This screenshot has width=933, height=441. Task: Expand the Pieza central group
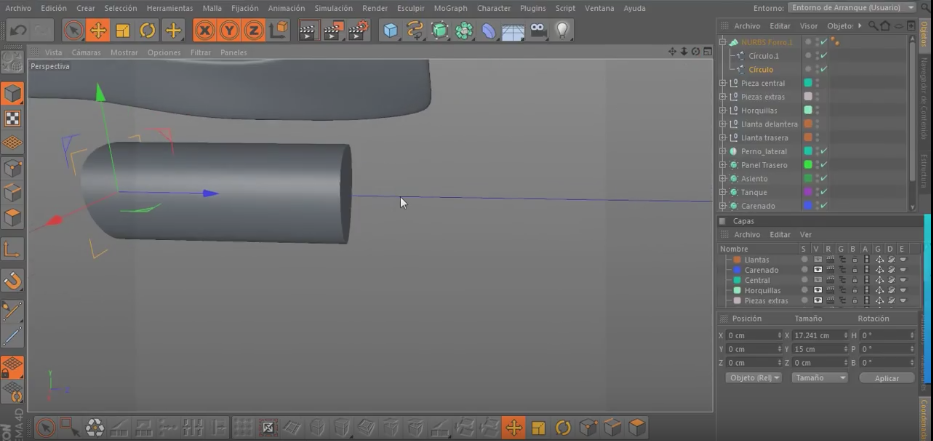[722, 83]
